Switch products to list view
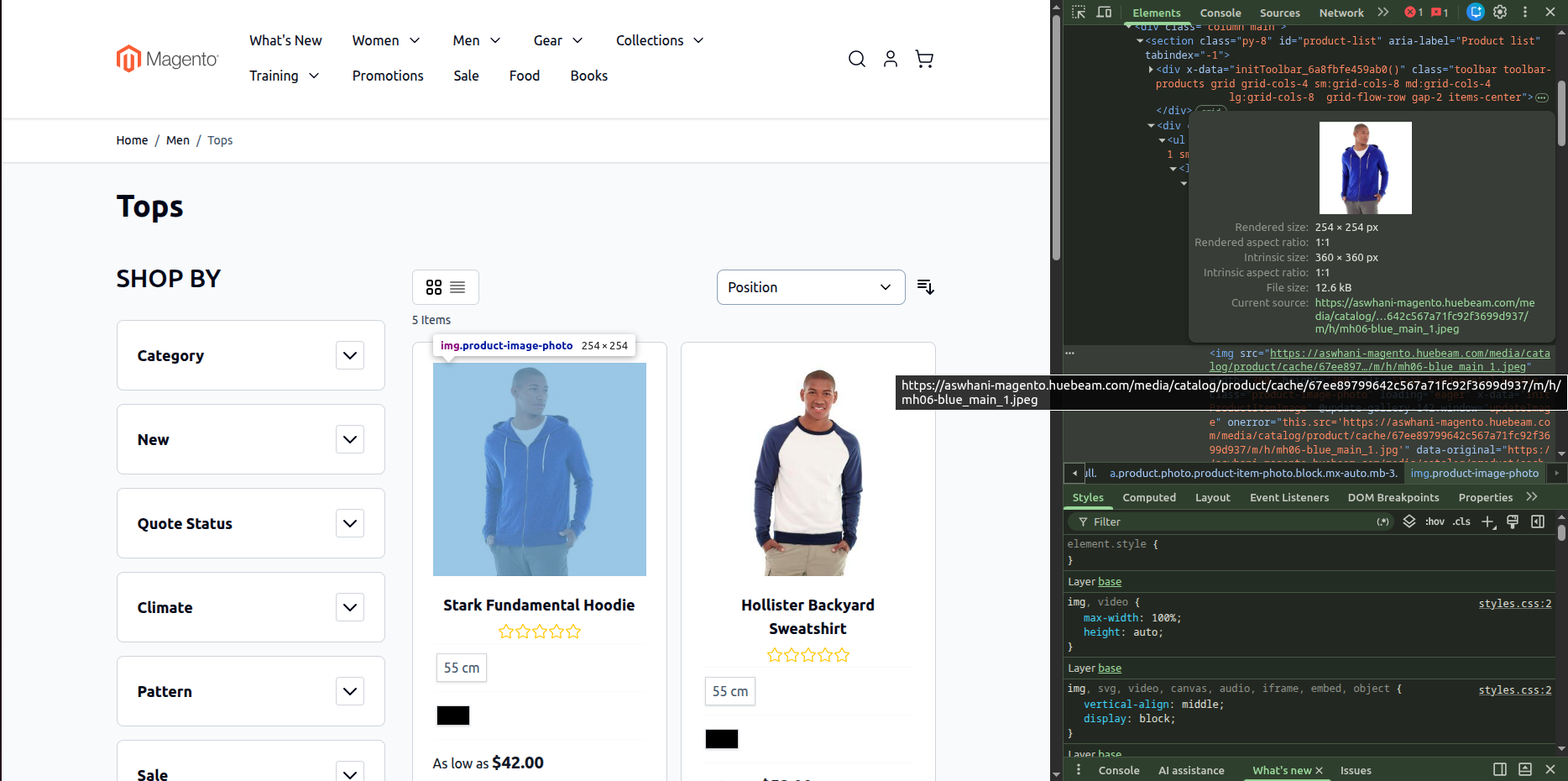 457,287
